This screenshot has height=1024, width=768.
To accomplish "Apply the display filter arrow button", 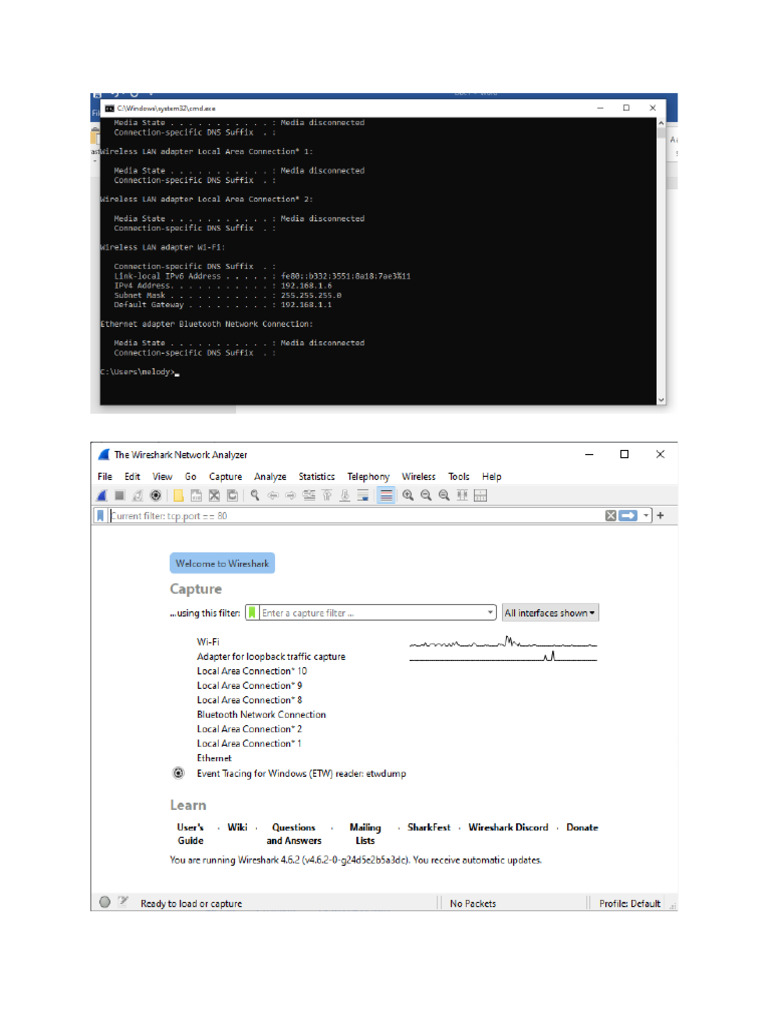I will (628, 516).
